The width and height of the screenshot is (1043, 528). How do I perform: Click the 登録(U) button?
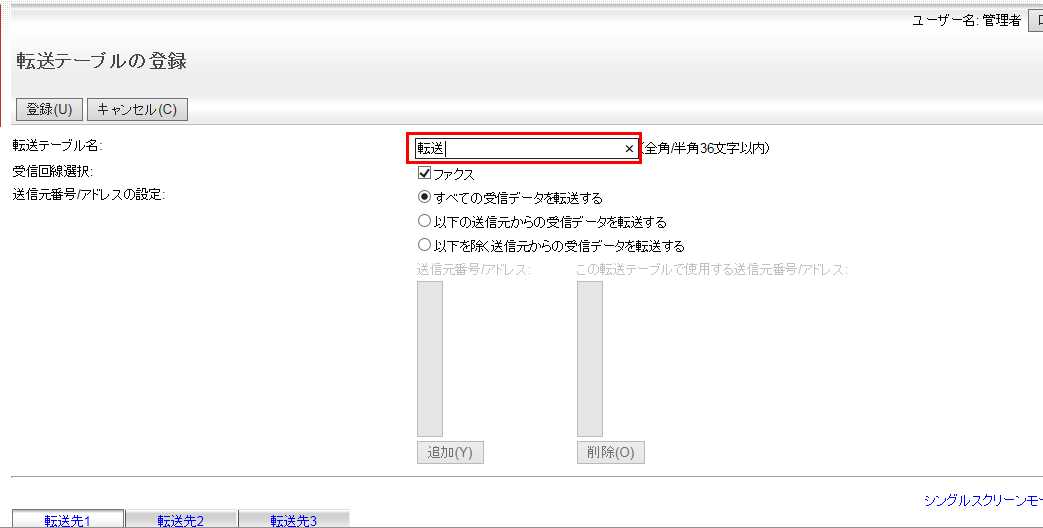click(49, 109)
